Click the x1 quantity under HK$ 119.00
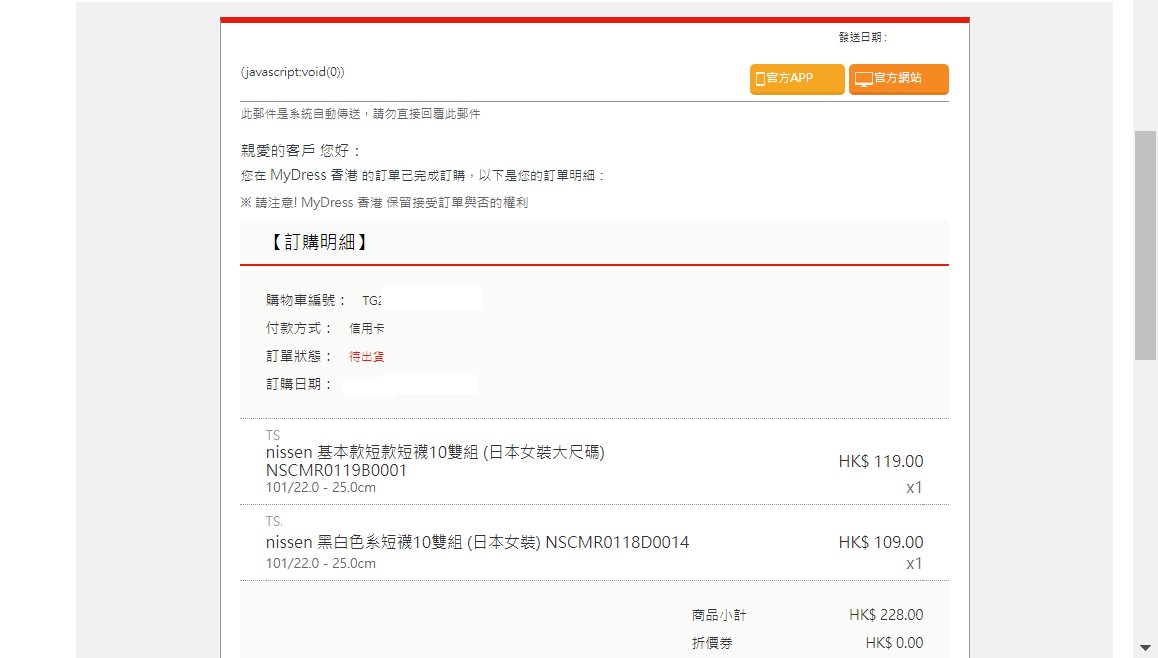The height and width of the screenshot is (658, 1158). [914, 487]
